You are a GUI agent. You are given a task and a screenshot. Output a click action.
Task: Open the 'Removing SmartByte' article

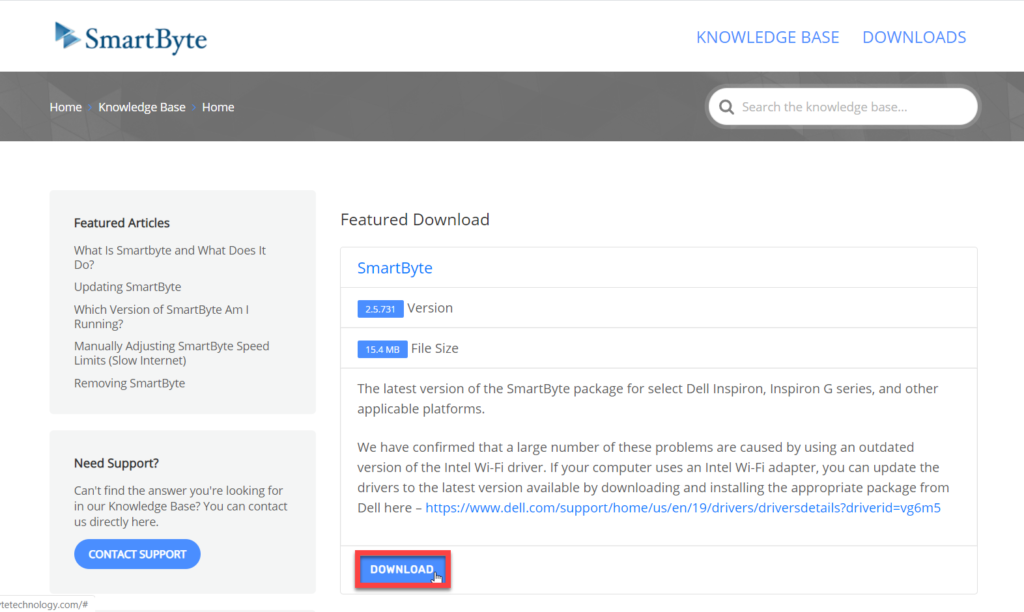(129, 382)
